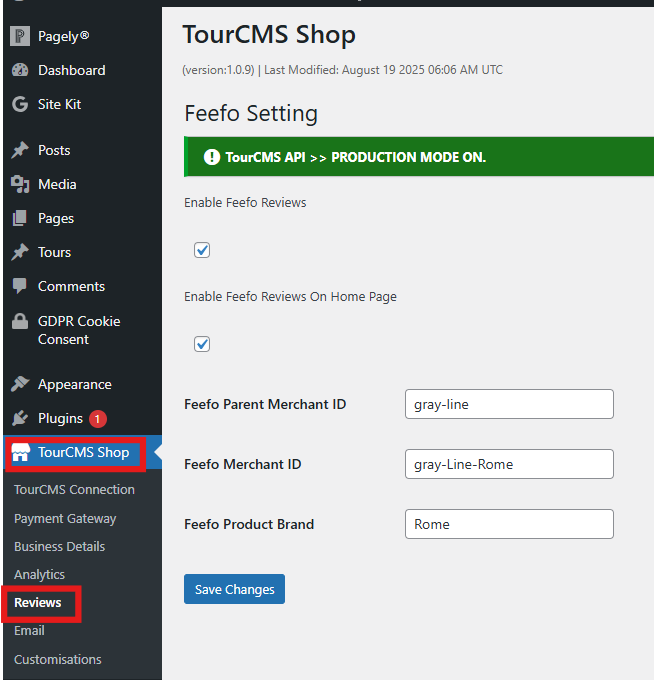Select the TourCMS Shop menu
Viewport: 654px width, 680px height.
83,452
